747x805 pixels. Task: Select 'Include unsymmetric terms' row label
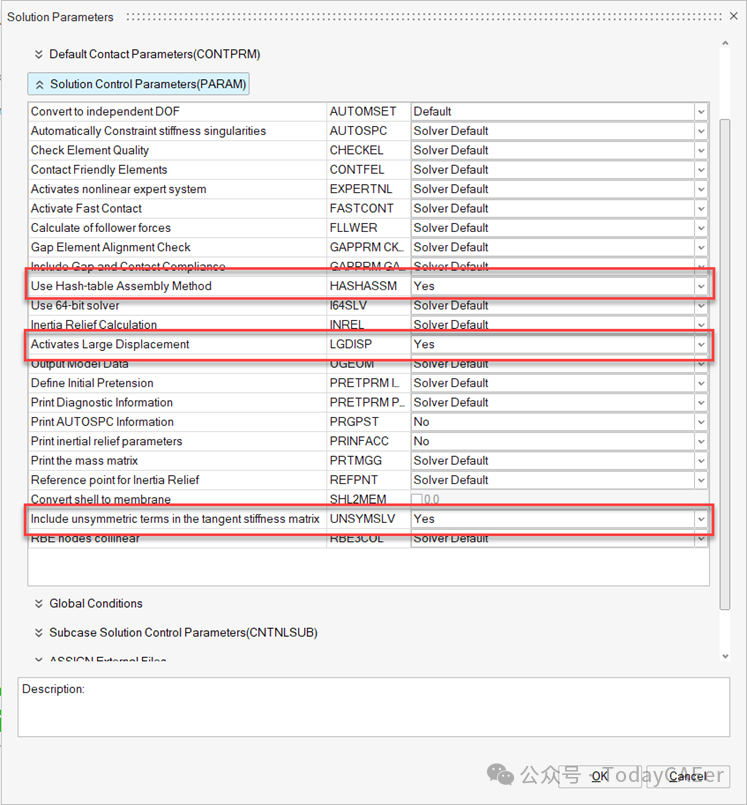coord(175,519)
